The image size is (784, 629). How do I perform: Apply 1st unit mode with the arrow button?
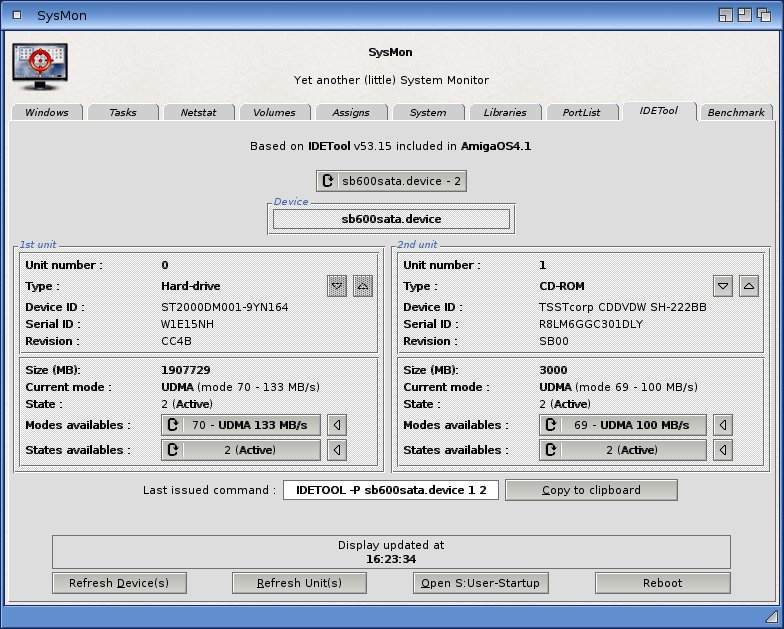[337, 425]
